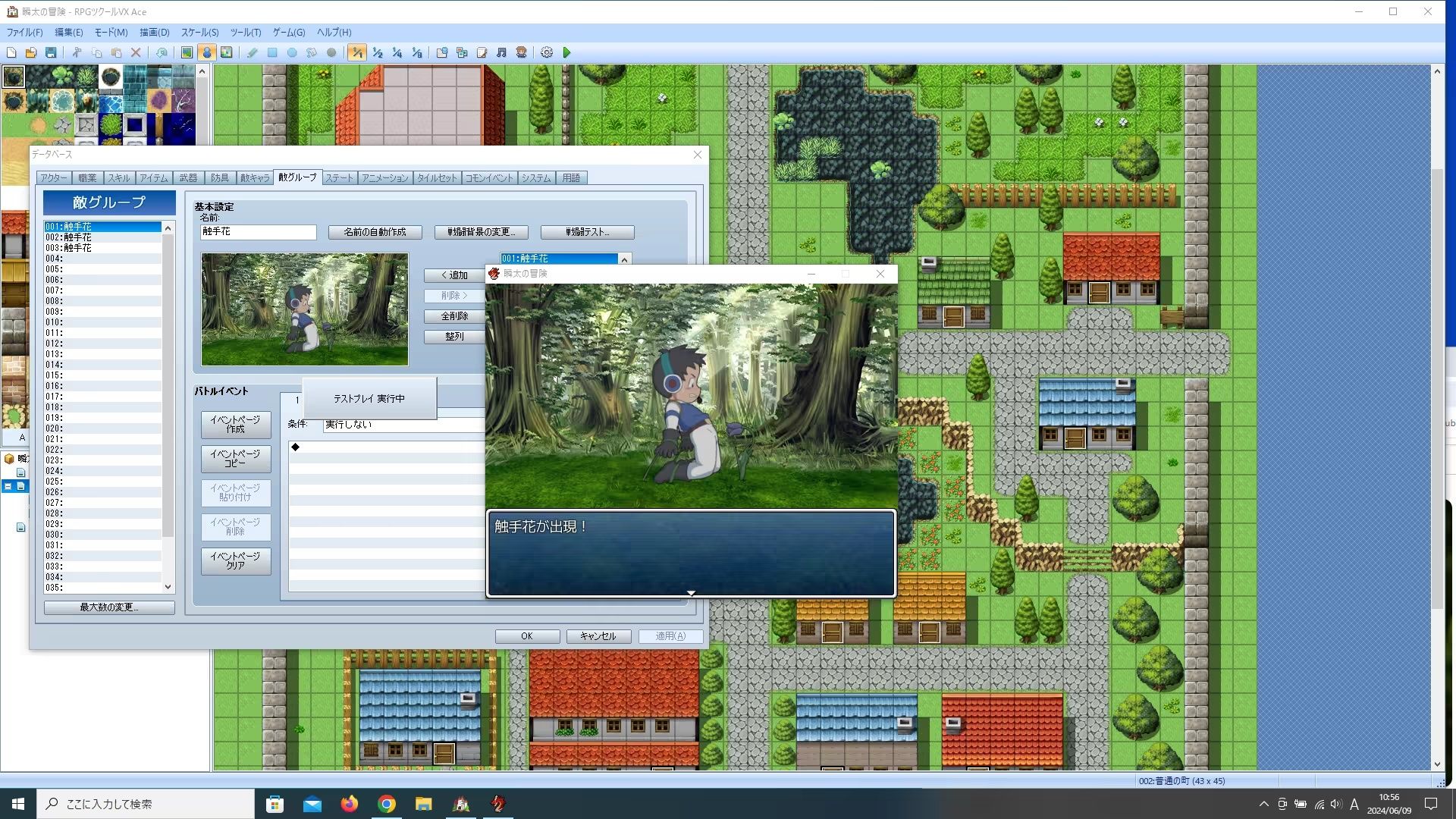The image size is (1456, 819).
Task: Click the 全削除 button
Action: 454,316
